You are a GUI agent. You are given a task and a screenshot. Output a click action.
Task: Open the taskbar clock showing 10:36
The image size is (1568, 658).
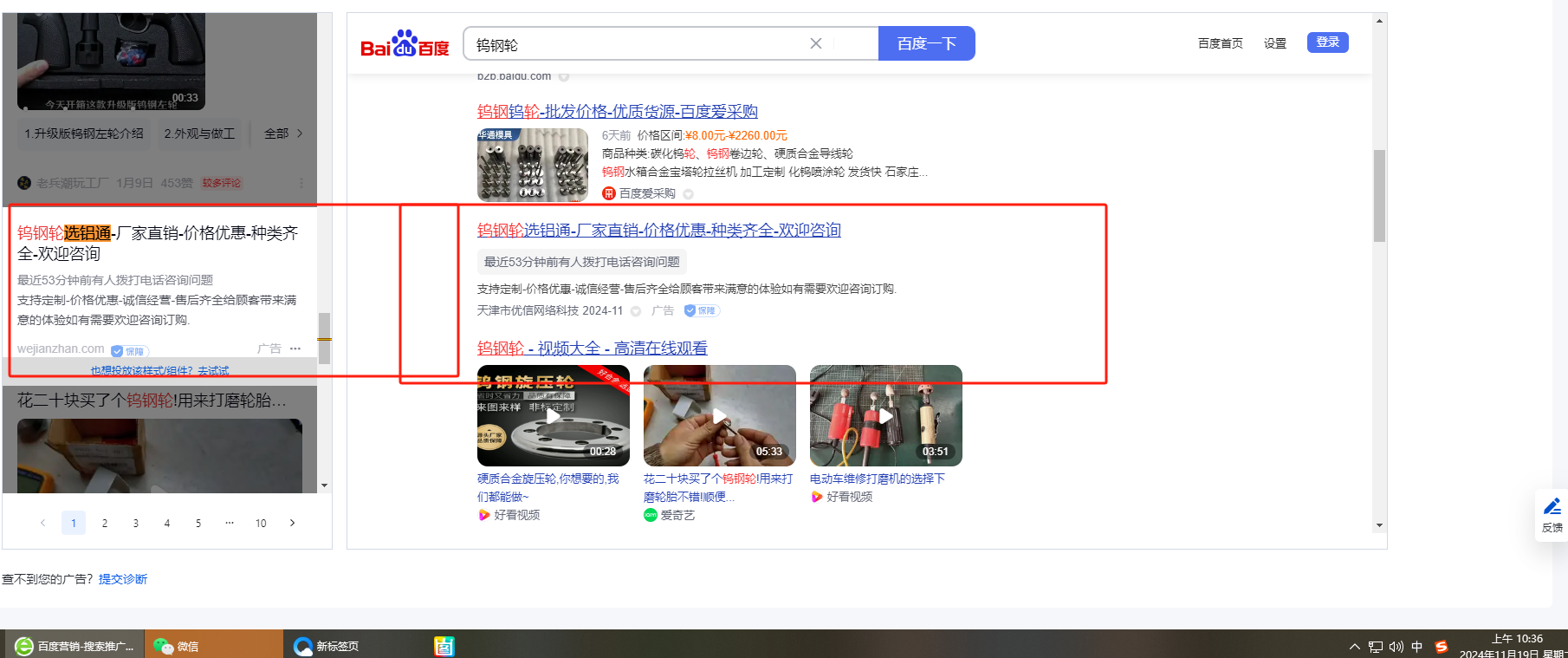click(x=1513, y=646)
